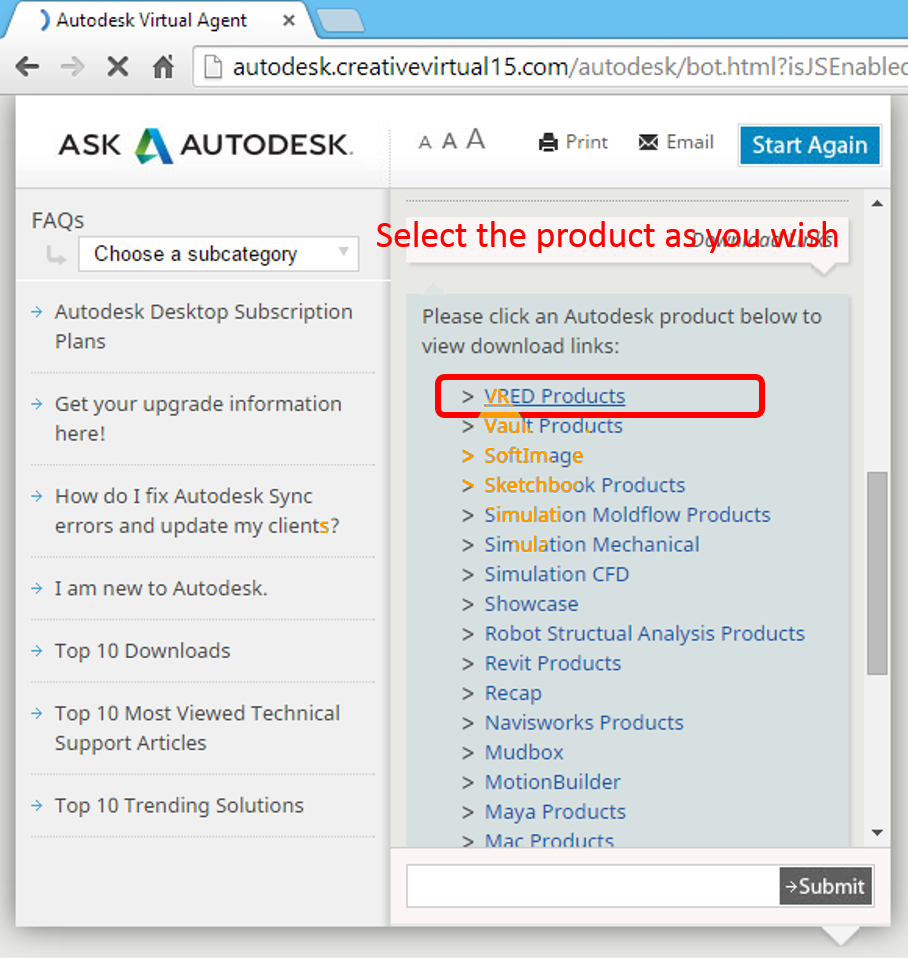Open Top 10 Trending Solutions FAQ
The height and width of the screenshot is (958, 908).
[x=179, y=806]
